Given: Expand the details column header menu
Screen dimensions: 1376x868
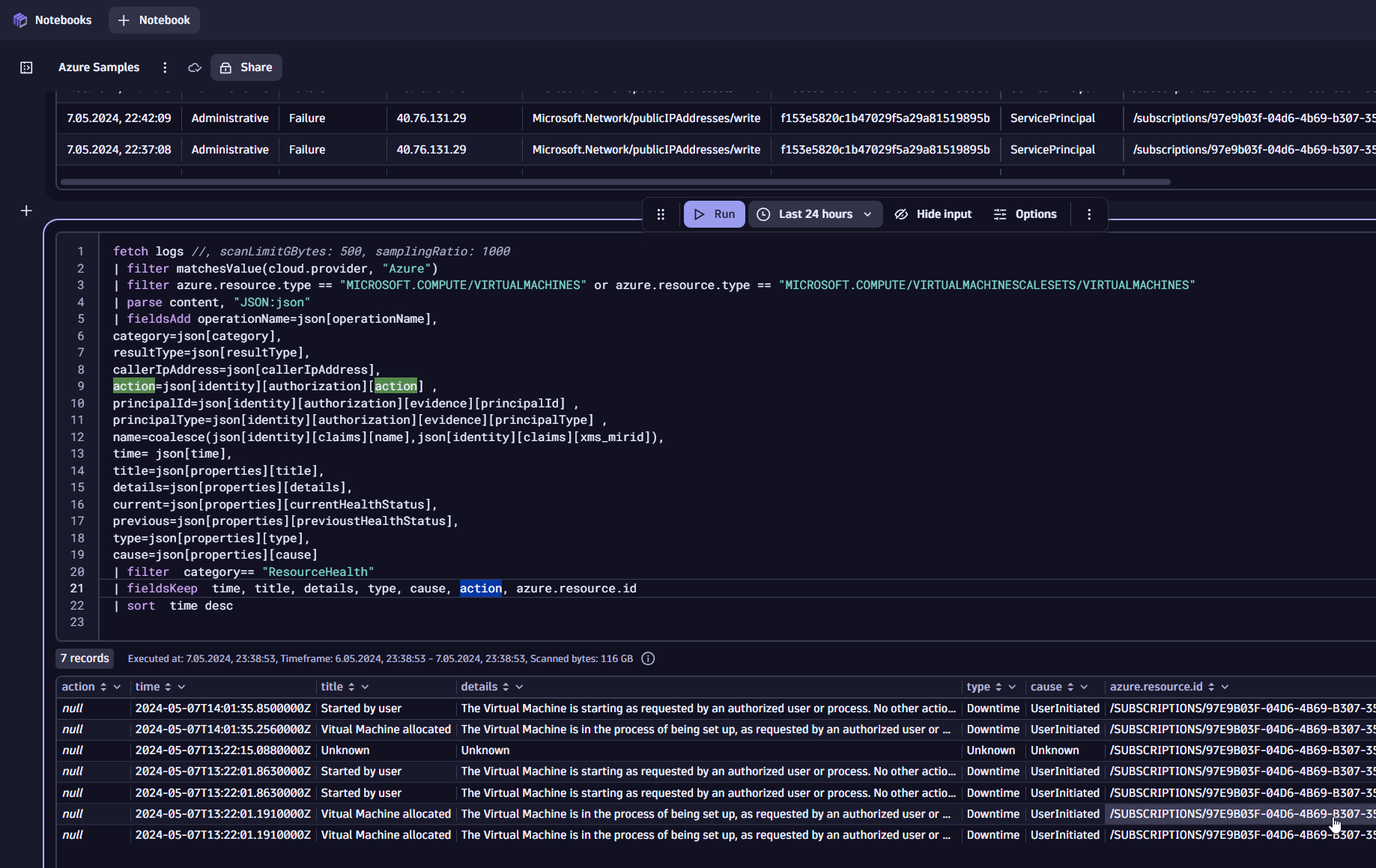Looking at the screenshot, I should click(x=519, y=687).
